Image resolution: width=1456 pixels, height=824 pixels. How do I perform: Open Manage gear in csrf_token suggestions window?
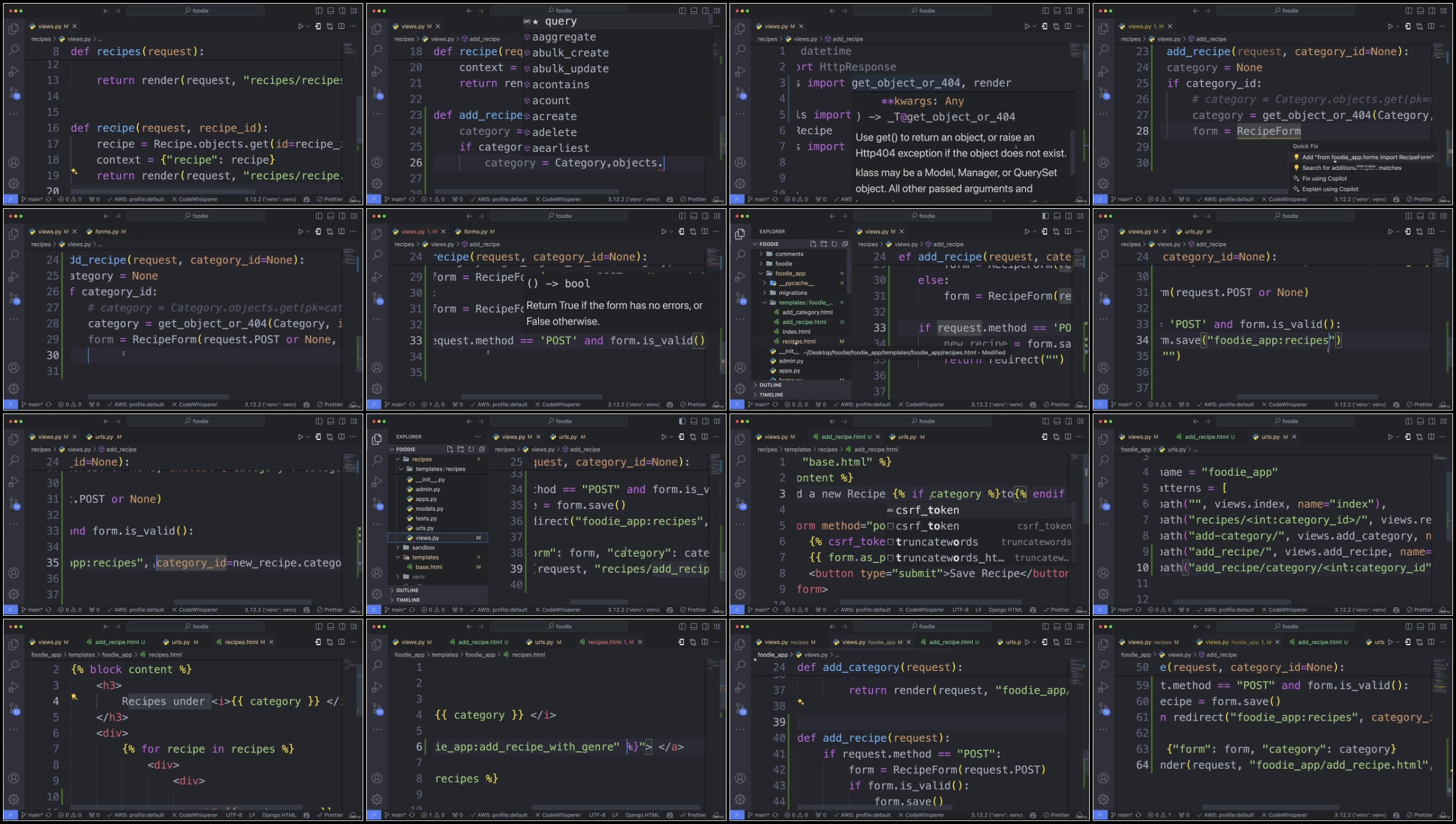pyautogui.click(x=740, y=594)
